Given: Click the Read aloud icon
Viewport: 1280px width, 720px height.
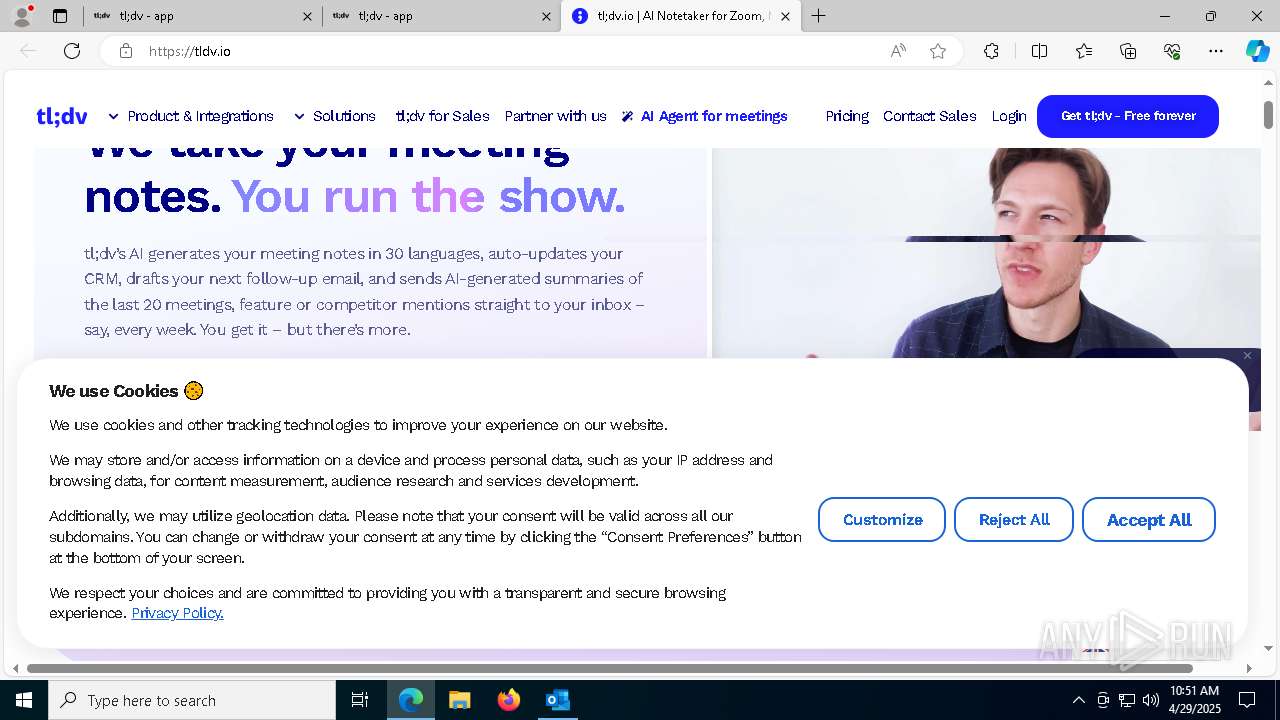Looking at the screenshot, I should pos(898,51).
